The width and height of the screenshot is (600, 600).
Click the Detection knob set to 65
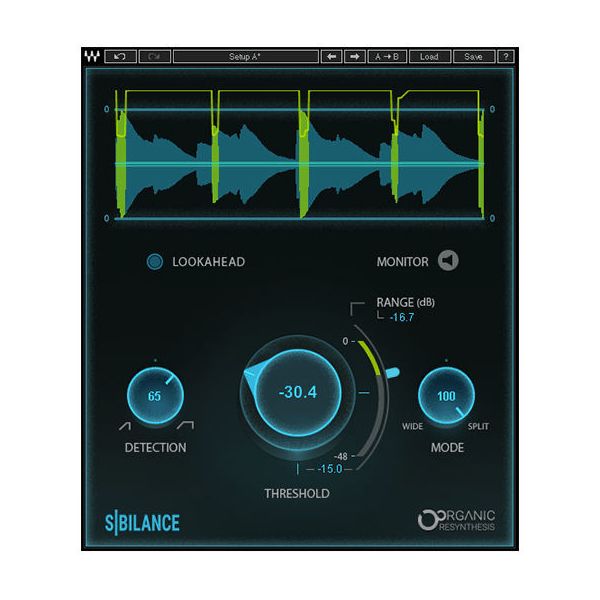tap(154, 395)
